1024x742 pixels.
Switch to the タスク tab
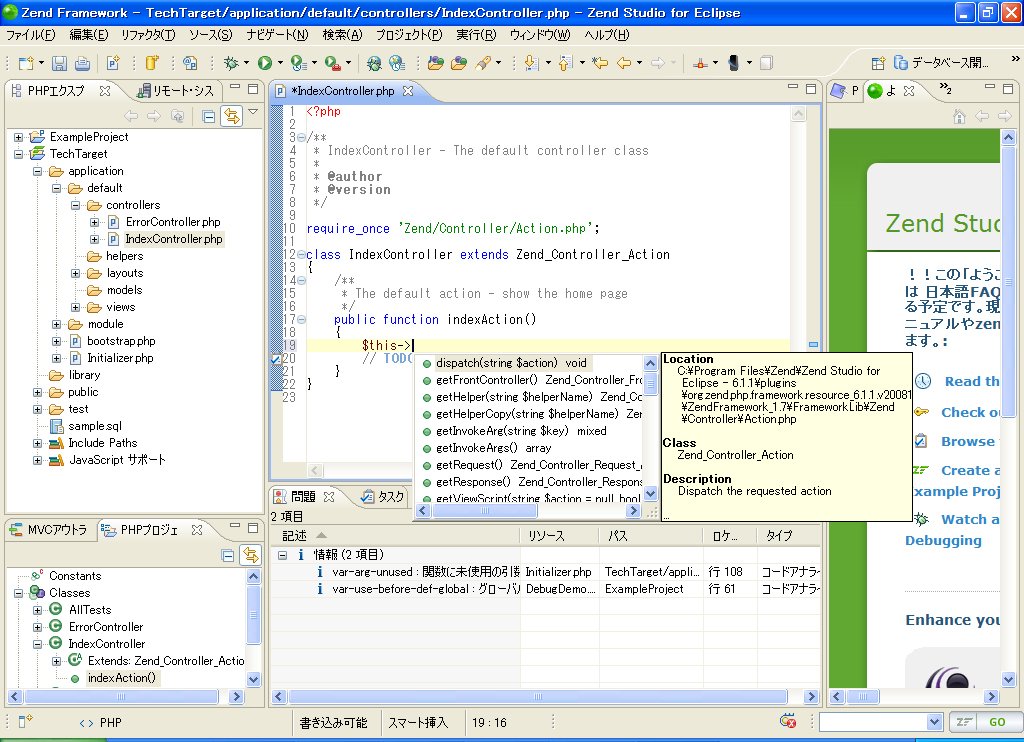point(383,497)
